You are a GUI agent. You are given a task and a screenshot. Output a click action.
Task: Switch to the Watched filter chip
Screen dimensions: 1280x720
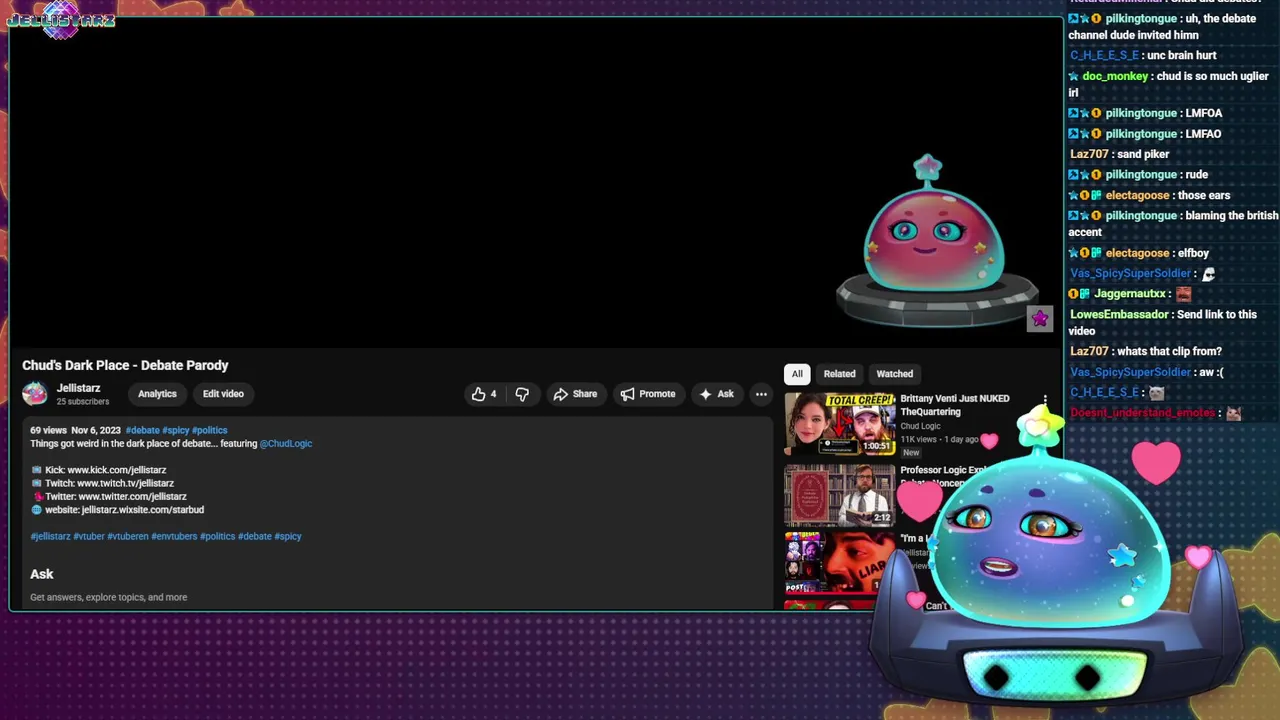[895, 374]
